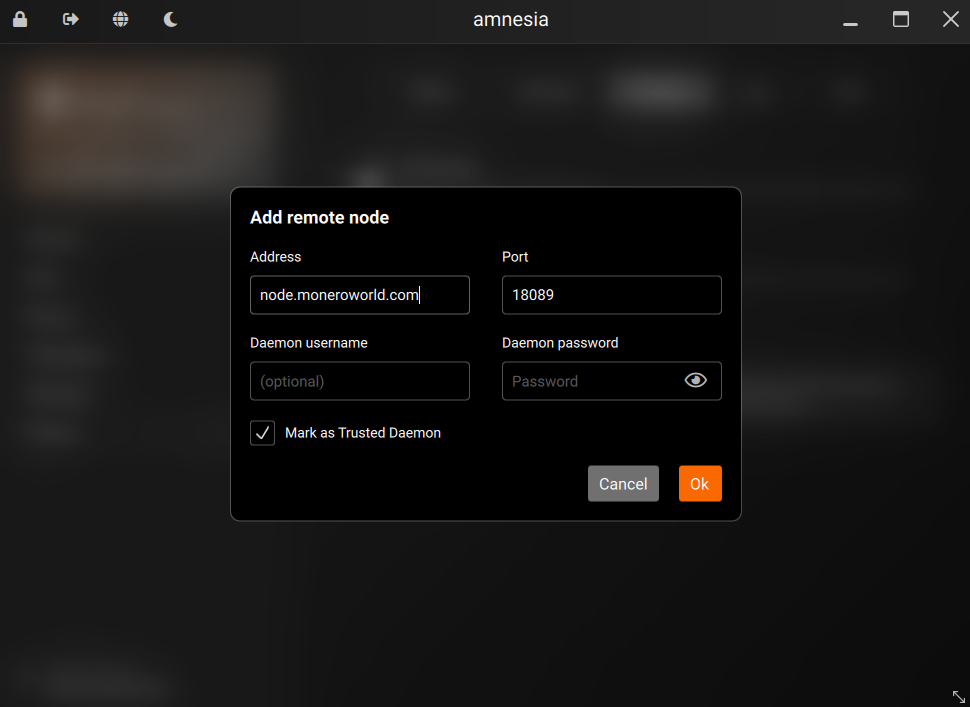Click the amnesia window title
Viewport: 970px width, 707px height.
510,20
